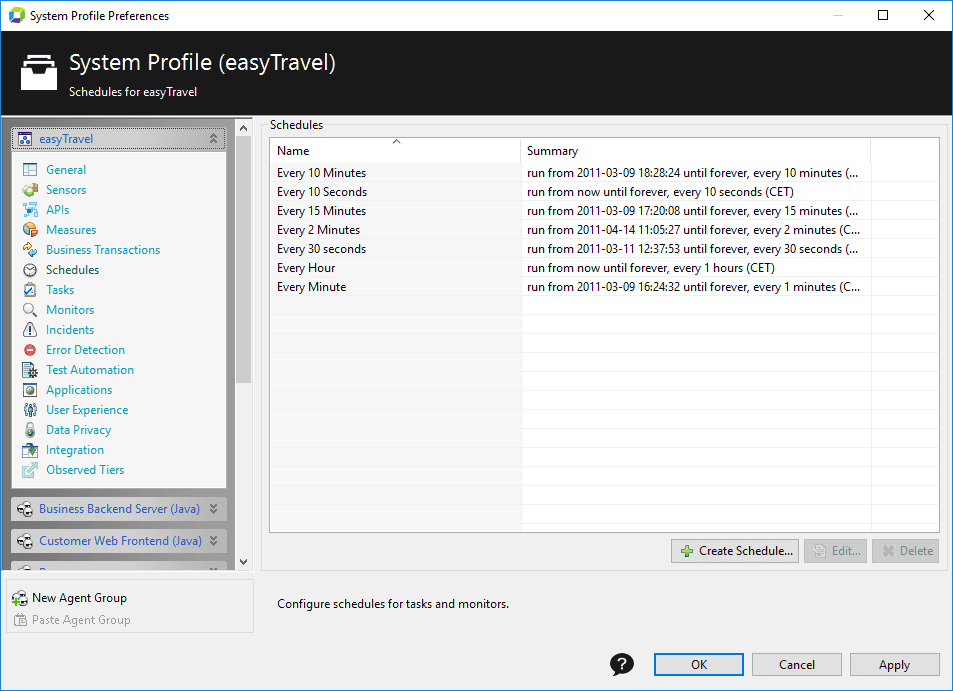Click the Customer Web Frontend agent icon
The image size is (953, 691).
(x=25, y=541)
